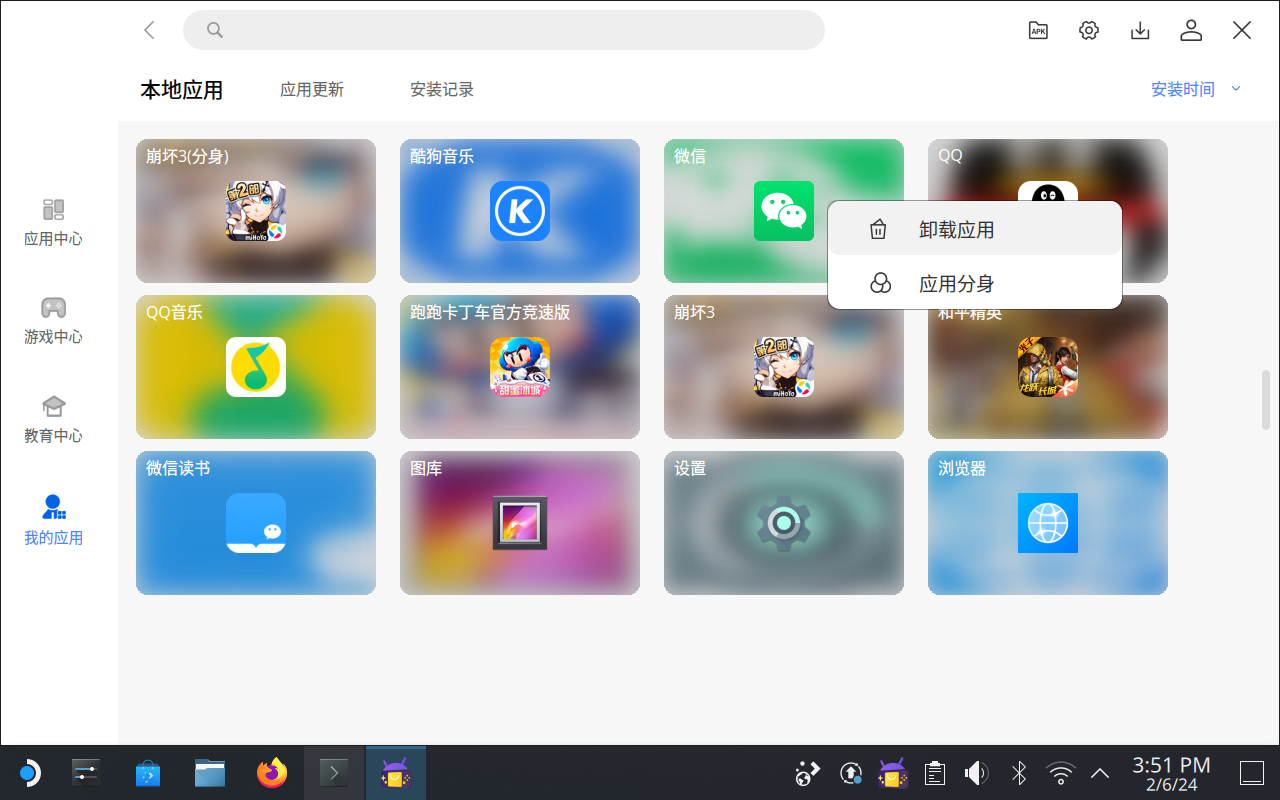Image resolution: width=1280 pixels, height=800 pixels.
Task: Open 应用中心 in the sidebar
Action: pyautogui.click(x=54, y=222)
